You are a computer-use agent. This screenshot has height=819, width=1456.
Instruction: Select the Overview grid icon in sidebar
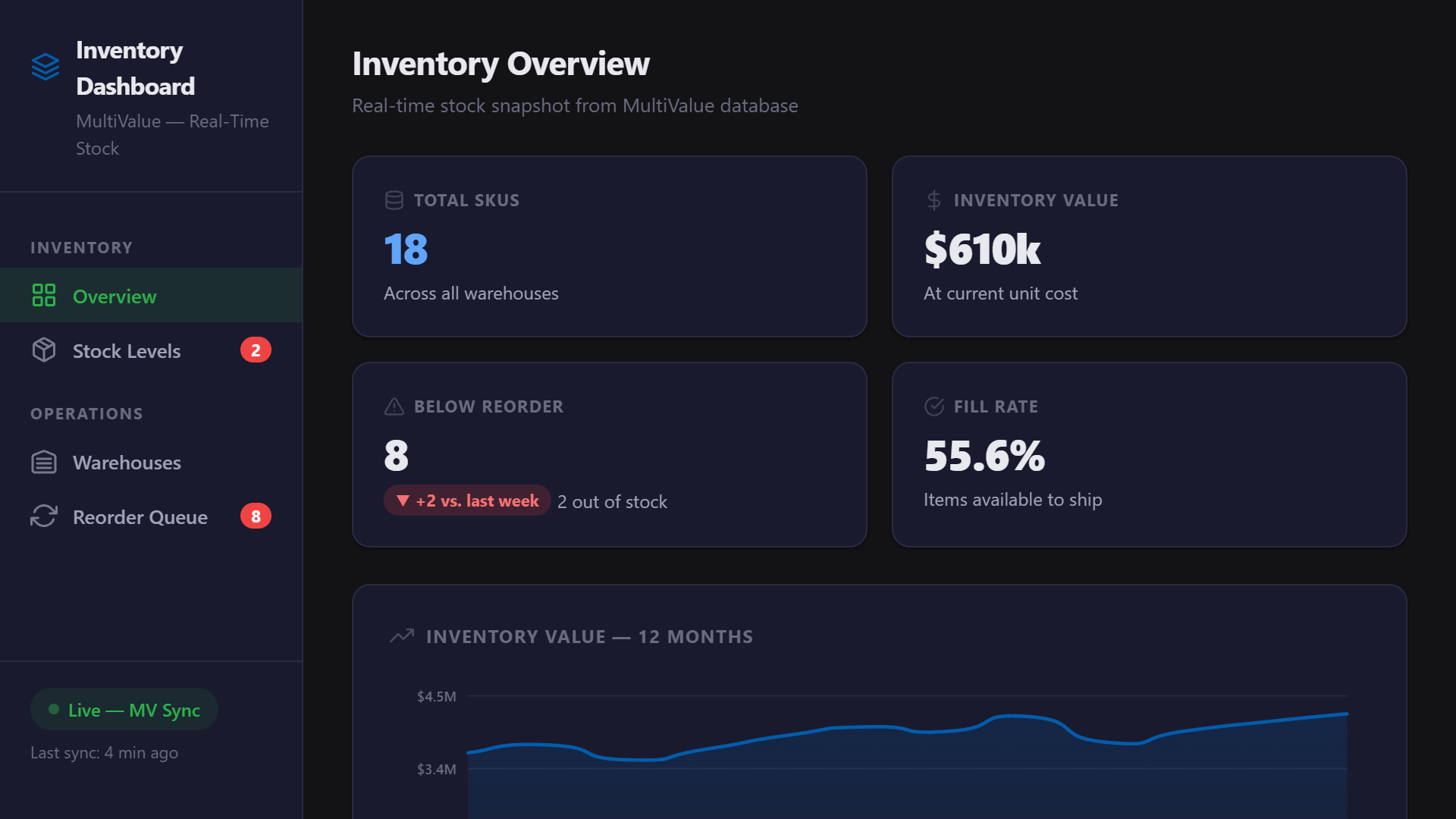pyautogui.click(x=45, y=296)
